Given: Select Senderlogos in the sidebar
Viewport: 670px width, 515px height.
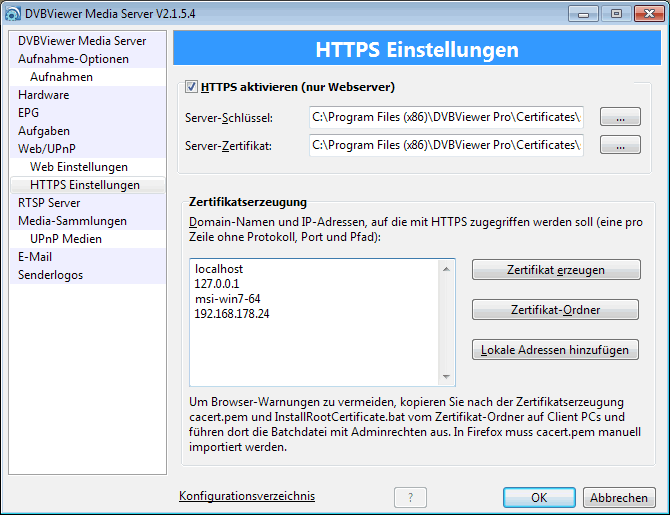Looking at the screenshot, I should click(x=88, y=275).
